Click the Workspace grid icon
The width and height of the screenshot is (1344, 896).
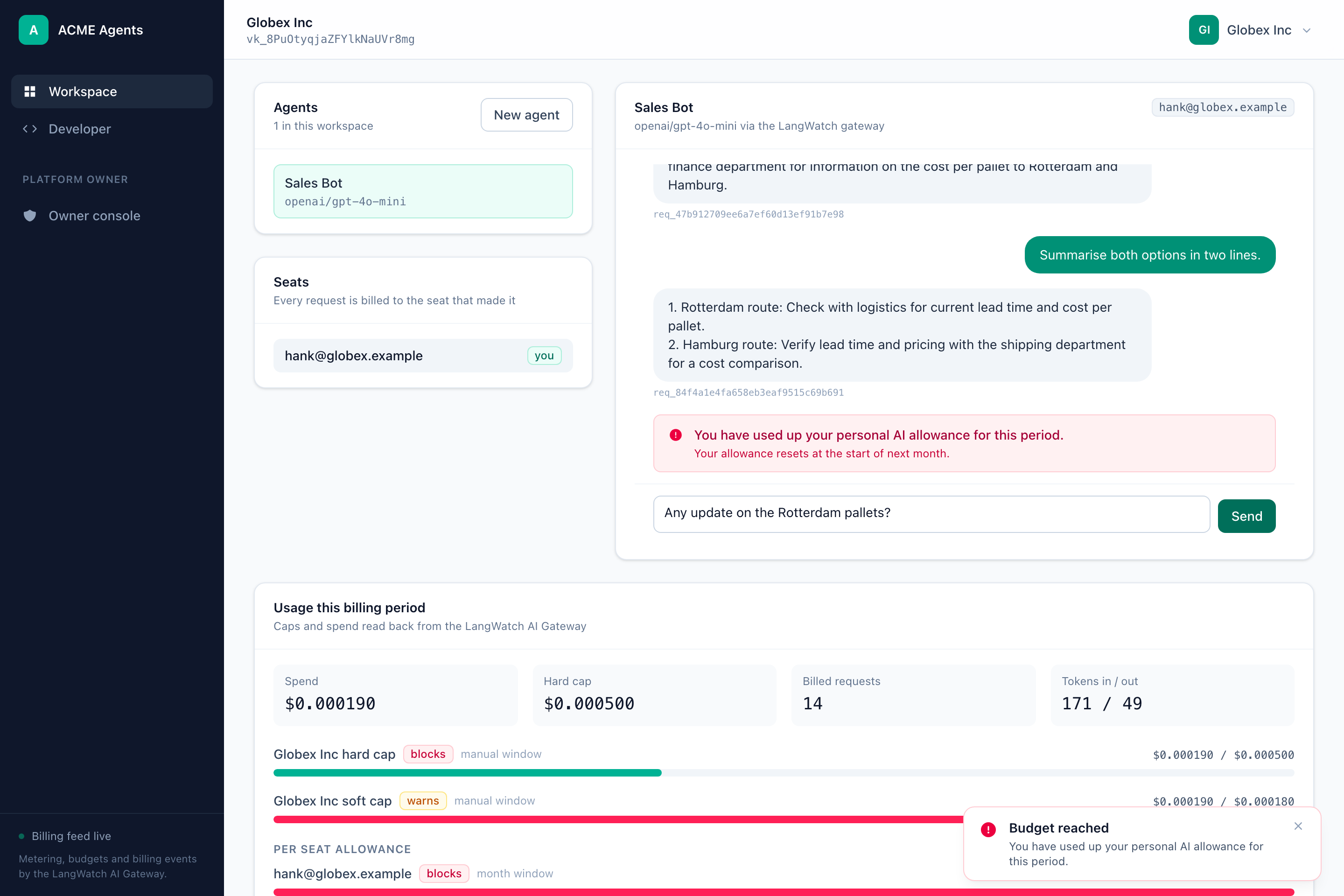[x=30, y=91]
